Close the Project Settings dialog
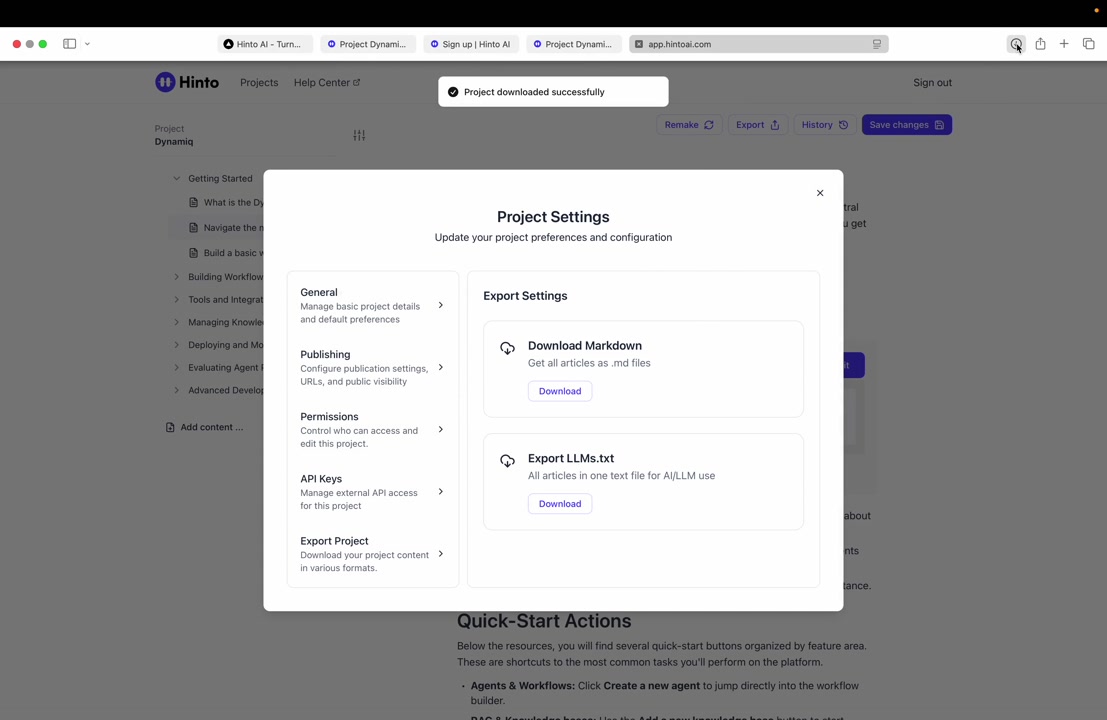Image resolution: width=1107 pixels, height=720 pixels. pos(820,193)
